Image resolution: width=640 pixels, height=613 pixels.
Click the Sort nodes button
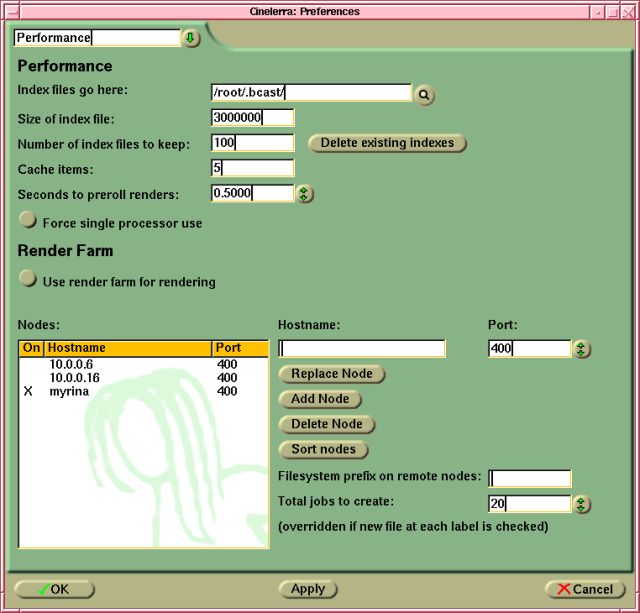click(323, 450)
